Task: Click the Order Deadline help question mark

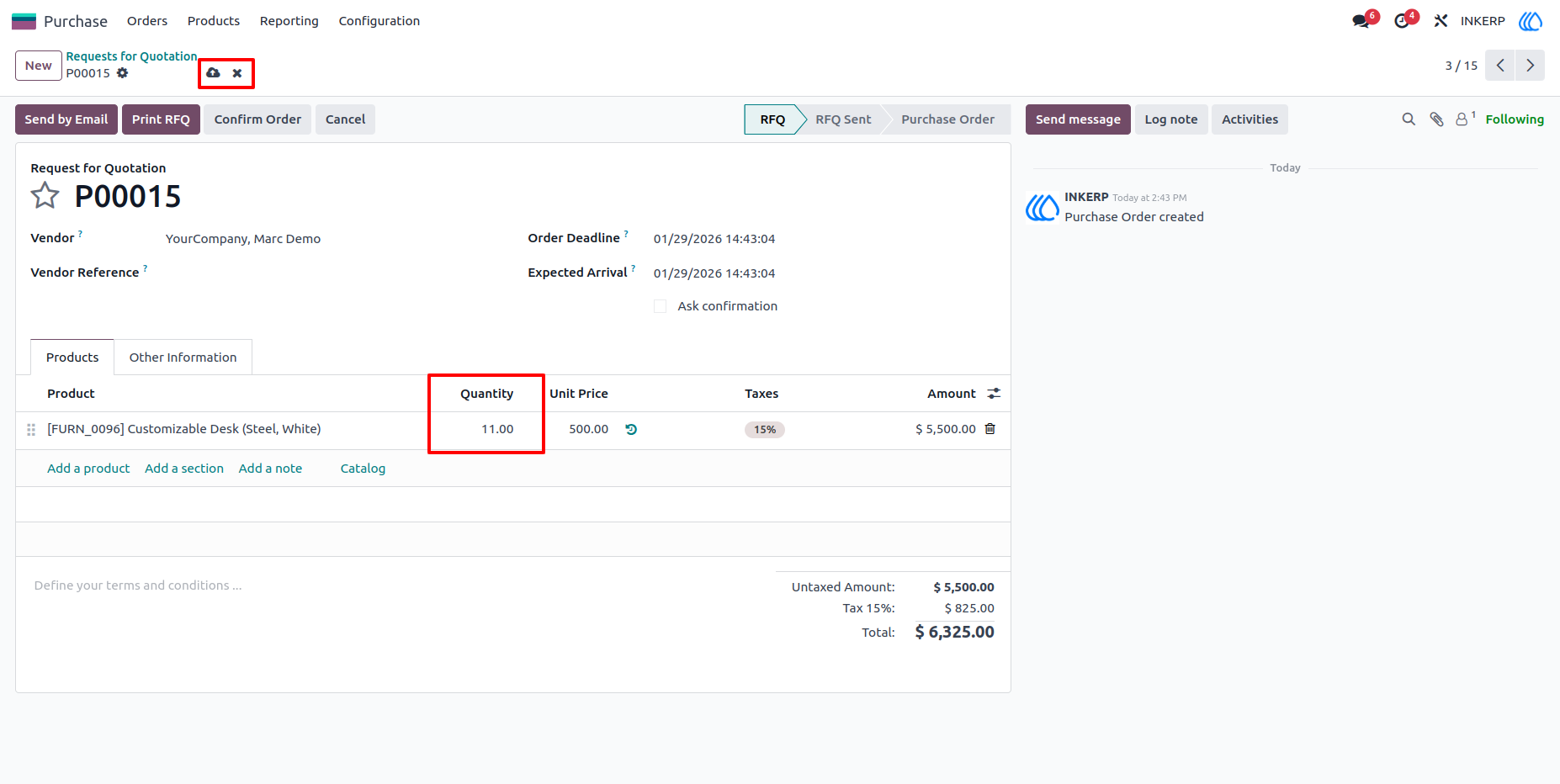Action: click(x=626, y=234)
